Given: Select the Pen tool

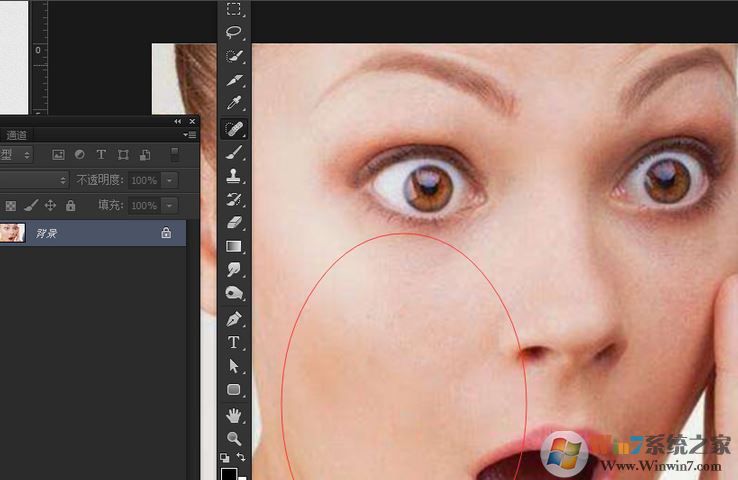Looking at the screenshot, I should (x=233, y=319).
